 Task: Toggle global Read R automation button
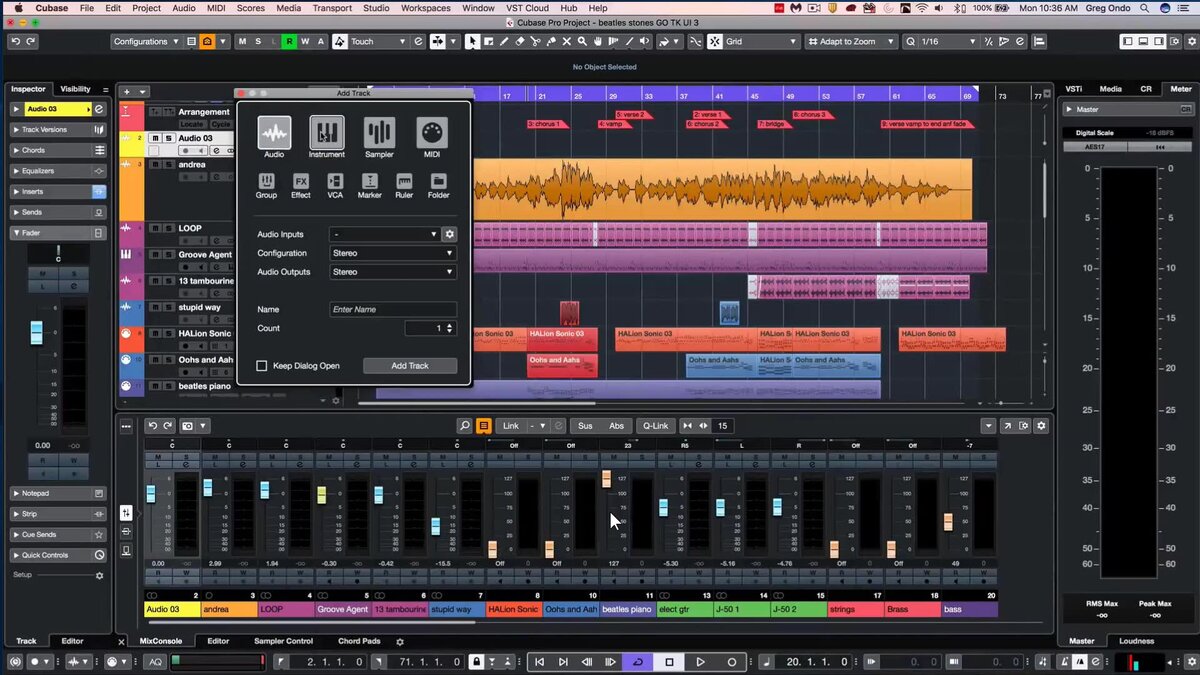tap(289, 42)
